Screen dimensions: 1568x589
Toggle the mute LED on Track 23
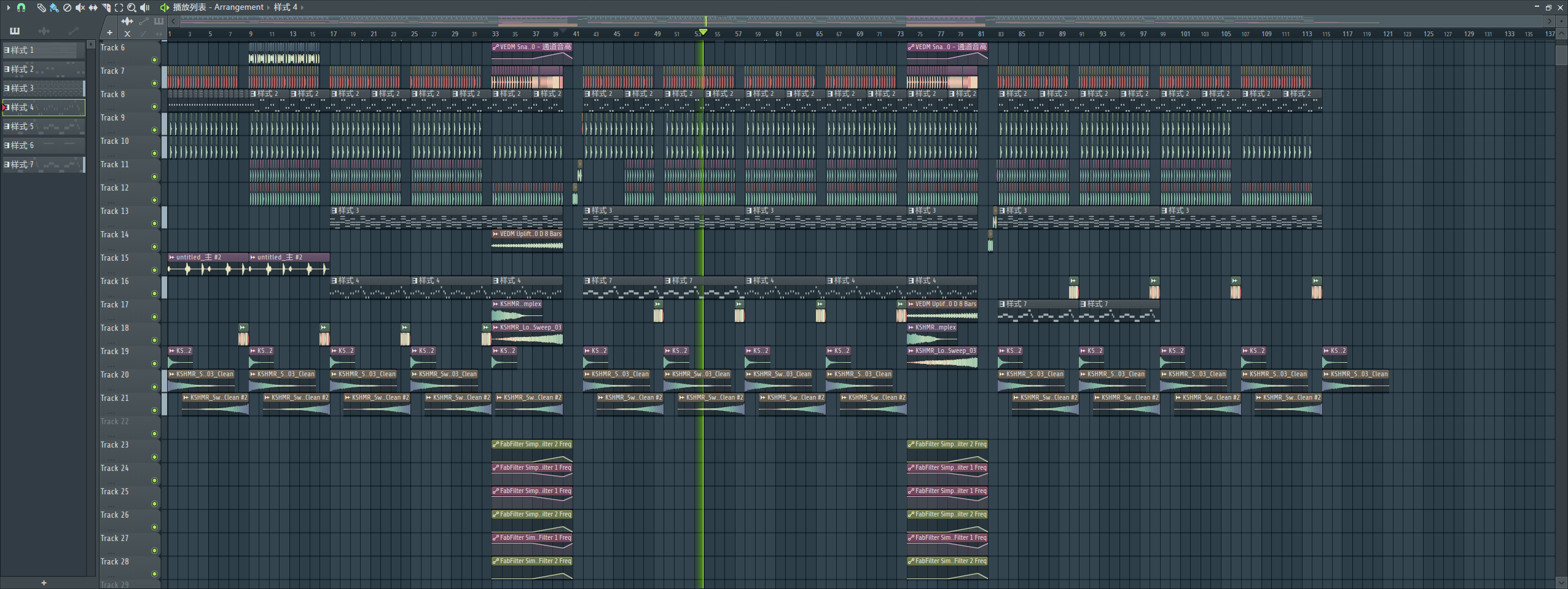(154, 457)
